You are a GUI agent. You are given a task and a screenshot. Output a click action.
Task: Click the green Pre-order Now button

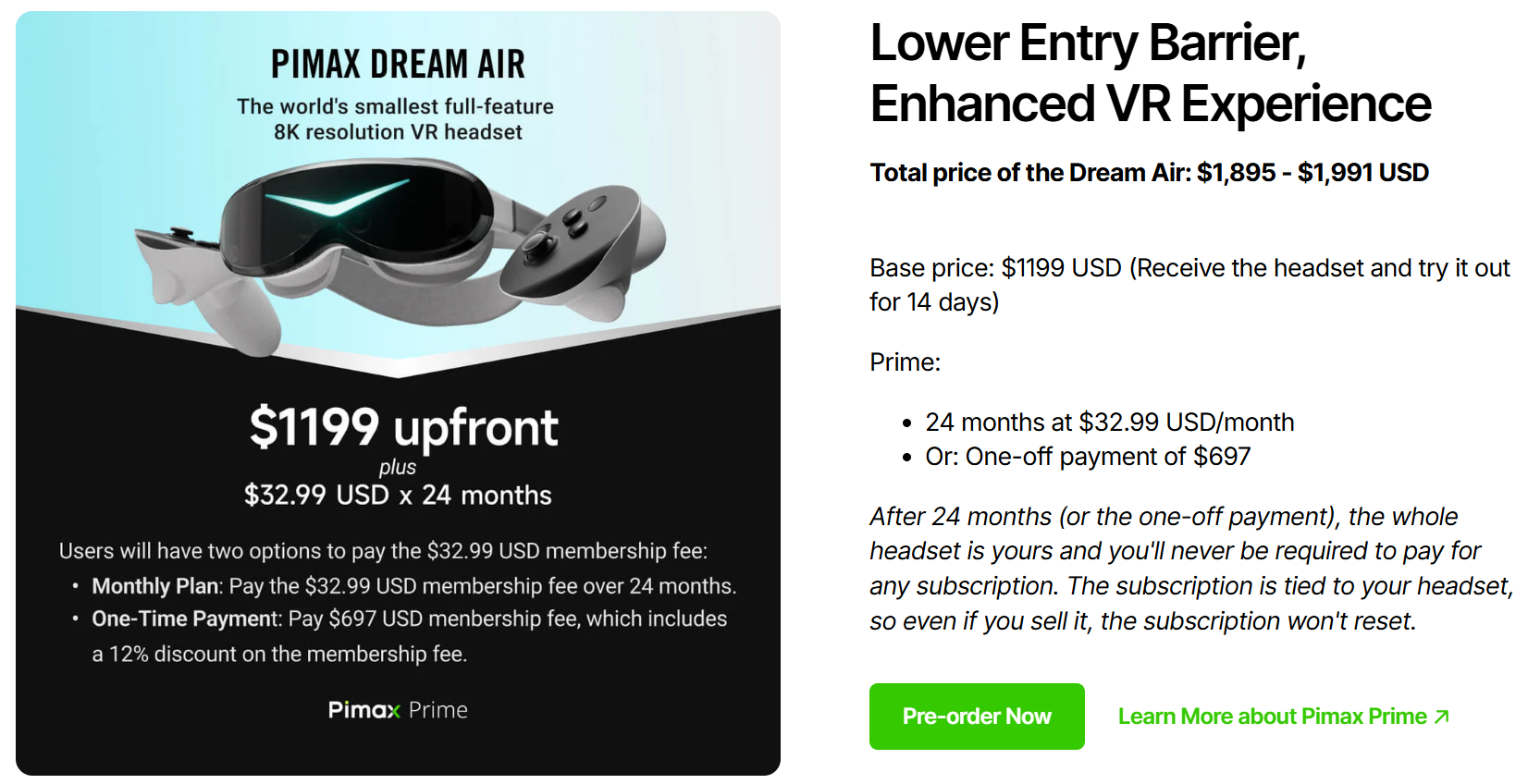[x=977, y=717]
